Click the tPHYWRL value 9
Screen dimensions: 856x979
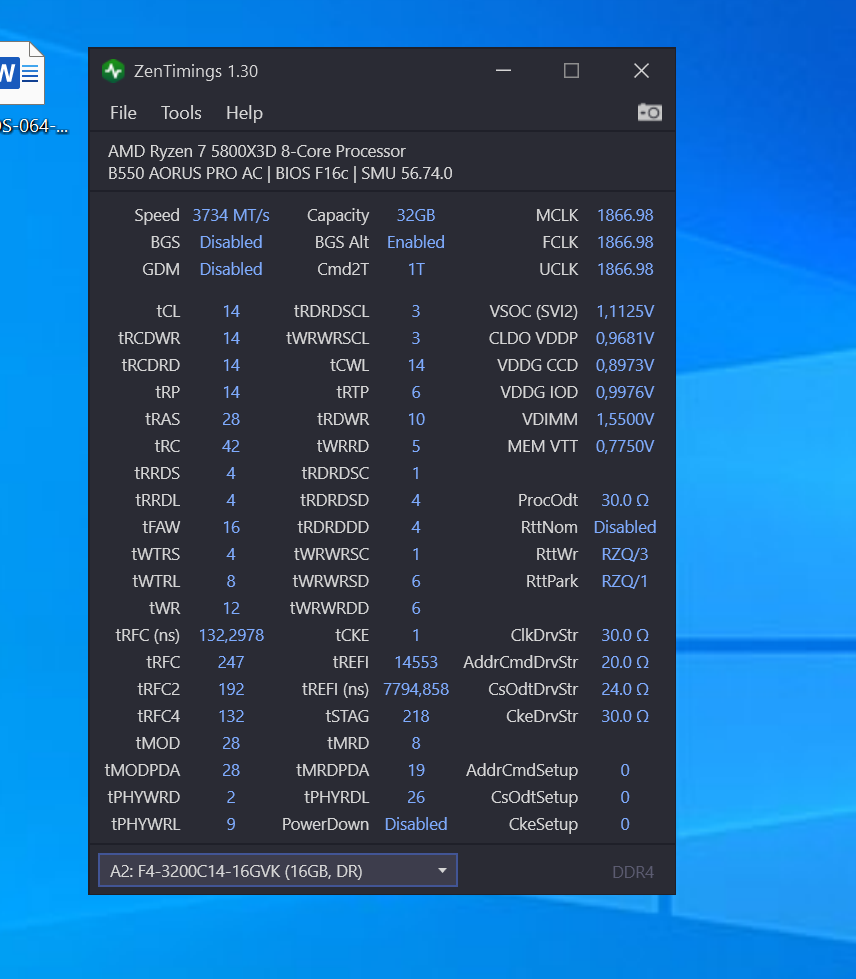231,824
